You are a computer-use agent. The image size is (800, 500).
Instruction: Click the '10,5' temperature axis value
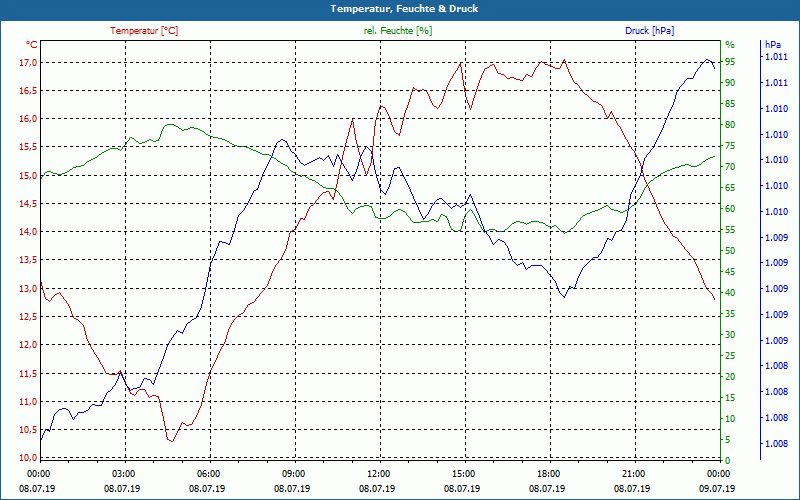click(29, 430)
